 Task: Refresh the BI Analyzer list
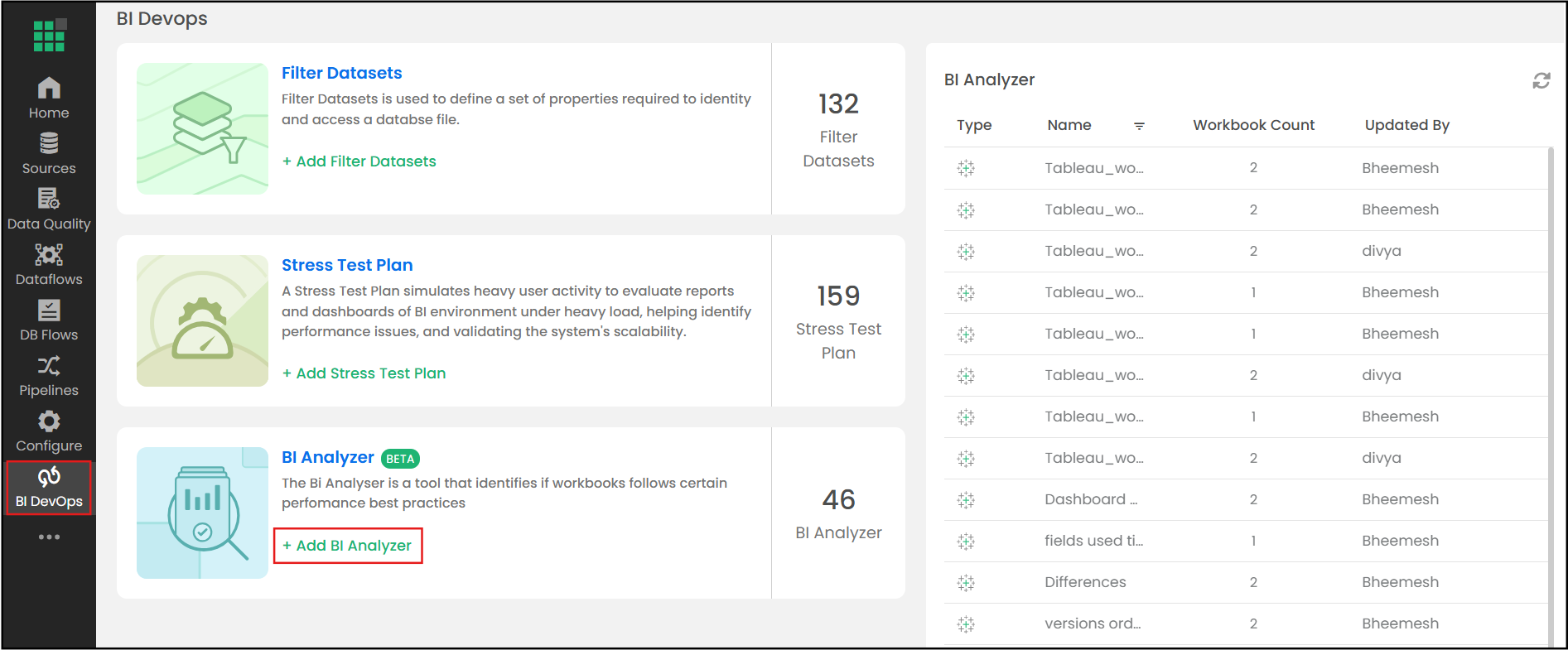tap(1541, 80)
